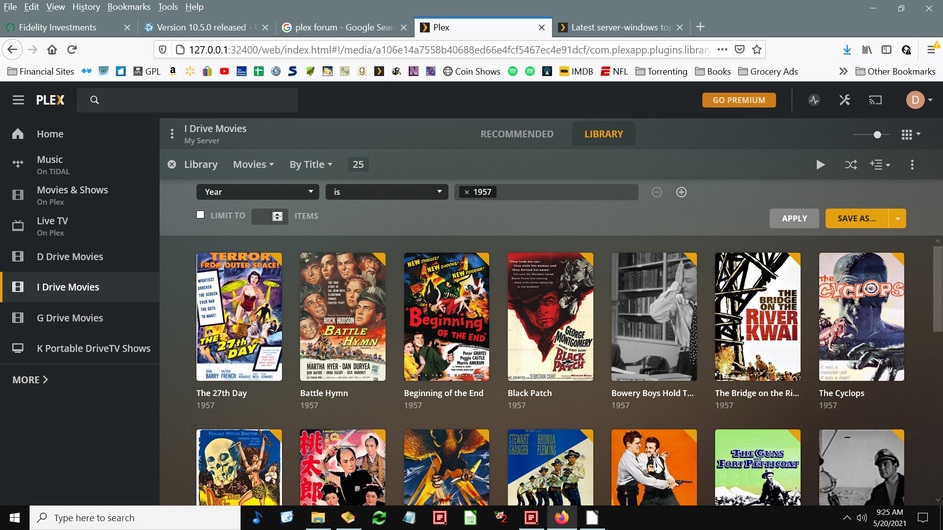The height and width of the screenshot is (530, 943).
Task: Clear the library filter with the X icon
Action: [172, 164]
